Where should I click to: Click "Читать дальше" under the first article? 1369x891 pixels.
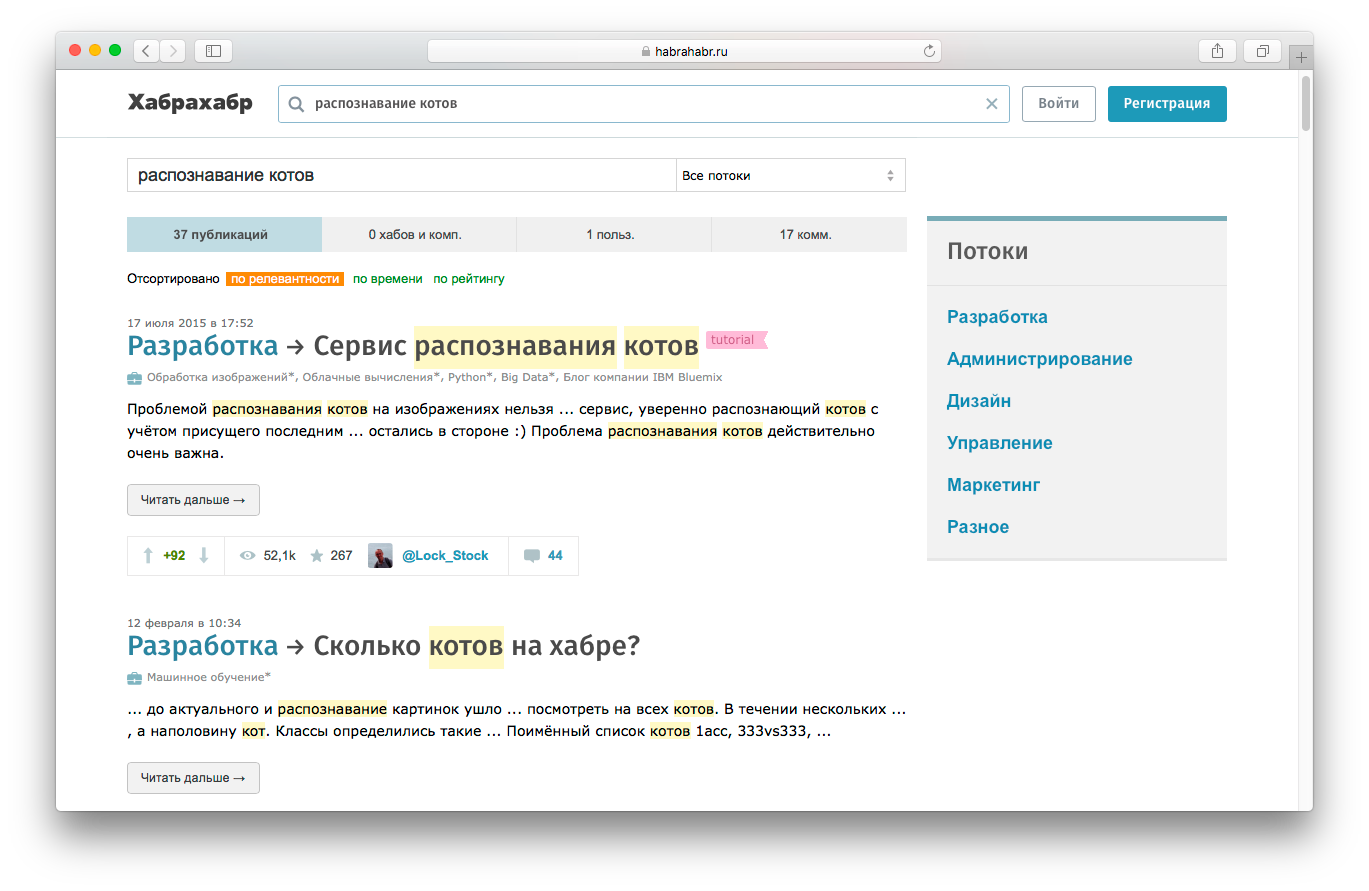coord(192,499)
